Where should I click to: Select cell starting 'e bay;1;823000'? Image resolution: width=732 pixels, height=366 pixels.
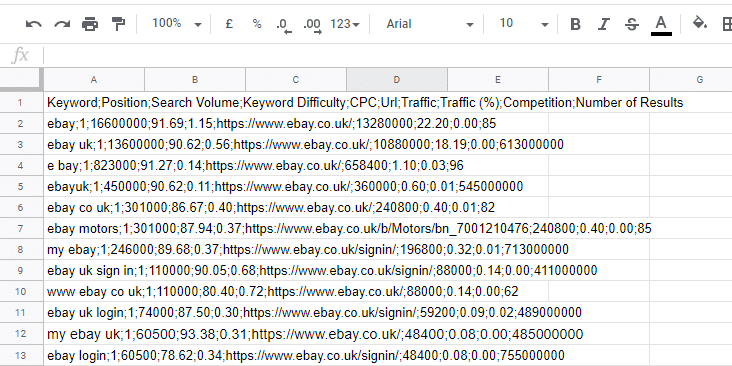point(94,165)
